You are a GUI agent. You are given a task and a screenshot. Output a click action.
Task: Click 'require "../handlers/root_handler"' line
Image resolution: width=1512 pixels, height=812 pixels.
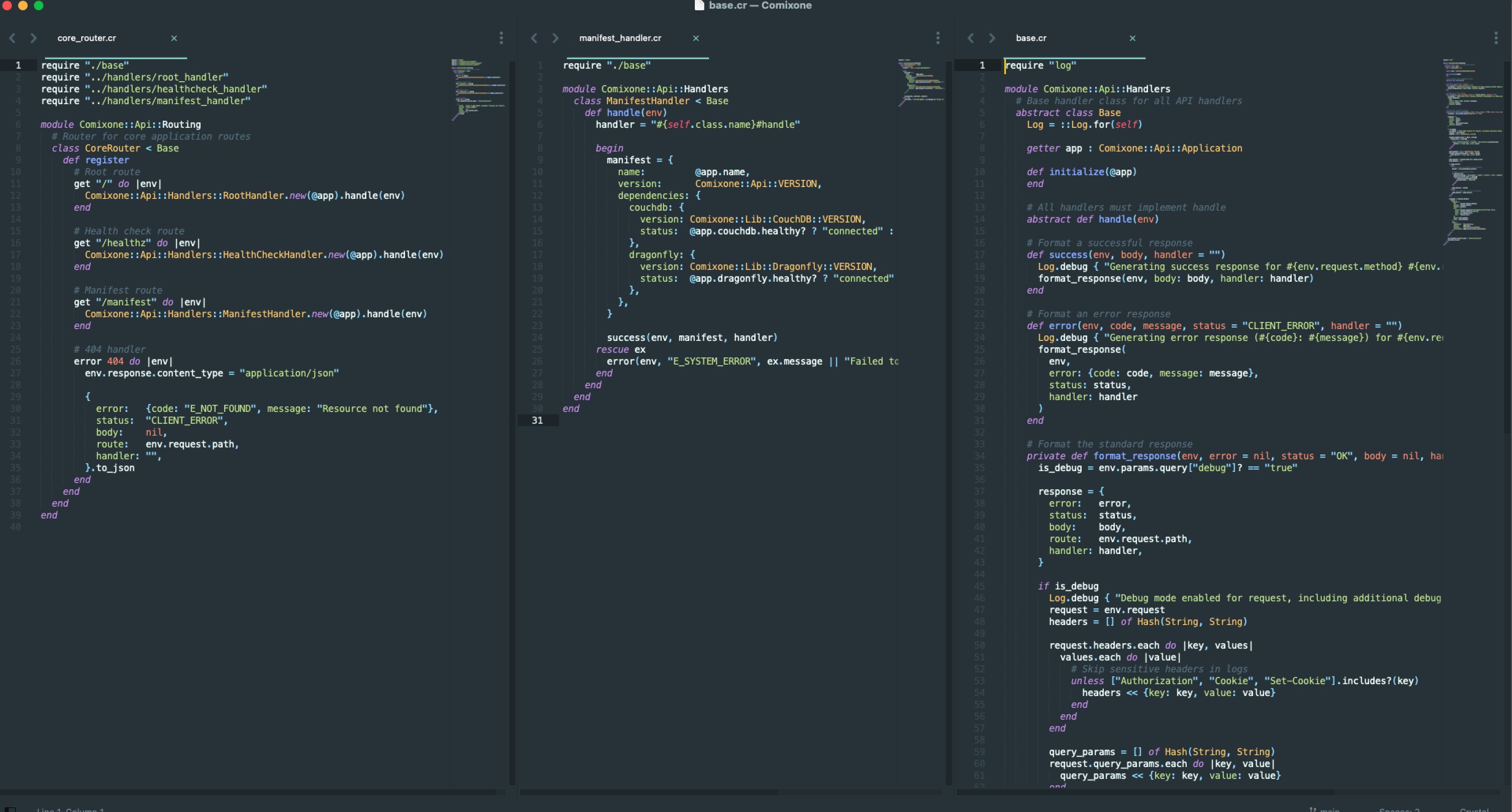pos(134,77)
